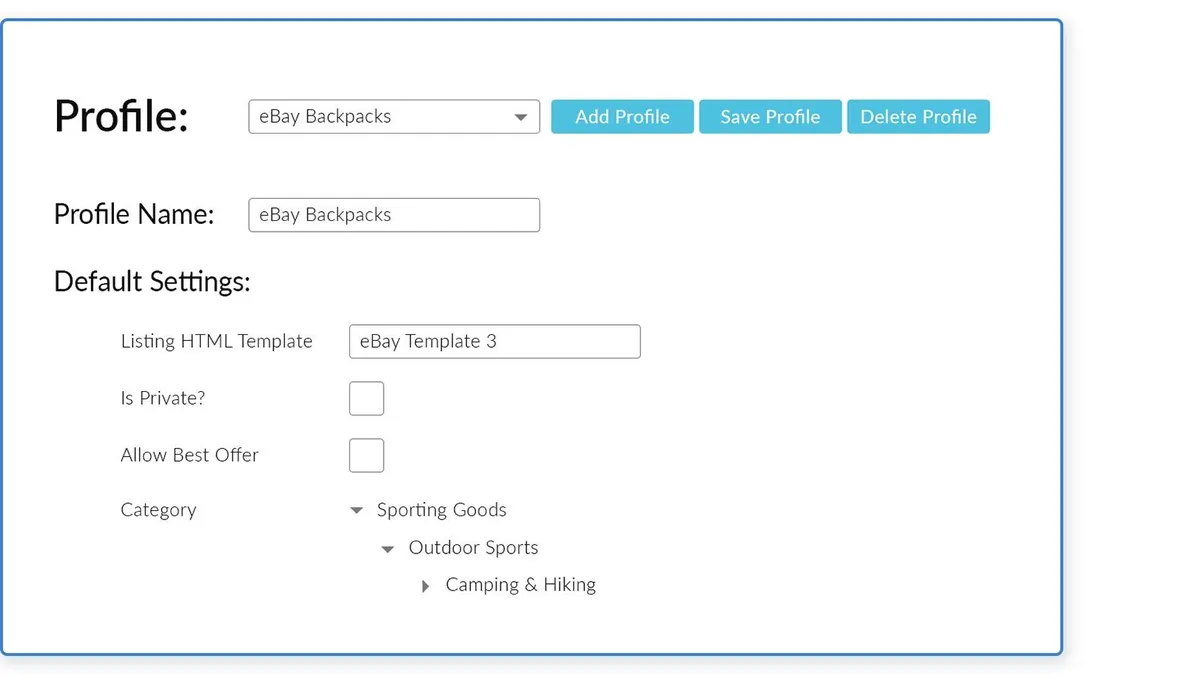Image resolution: width=1200 pixels, height=678 pixels.
Task: Focus the Profile Name text field
Action: 394,215
